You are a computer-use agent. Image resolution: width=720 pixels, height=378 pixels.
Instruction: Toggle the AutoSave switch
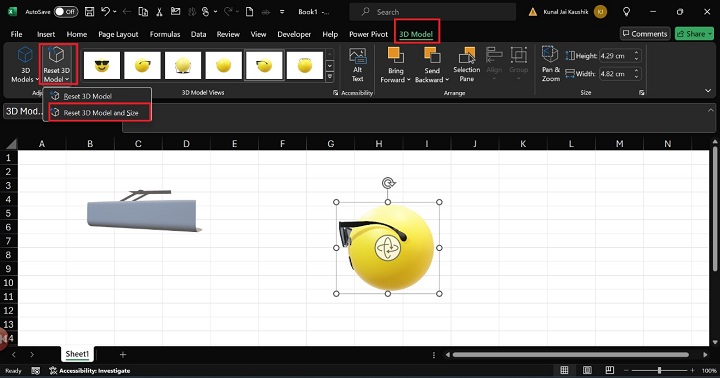[x=66, y=12]
